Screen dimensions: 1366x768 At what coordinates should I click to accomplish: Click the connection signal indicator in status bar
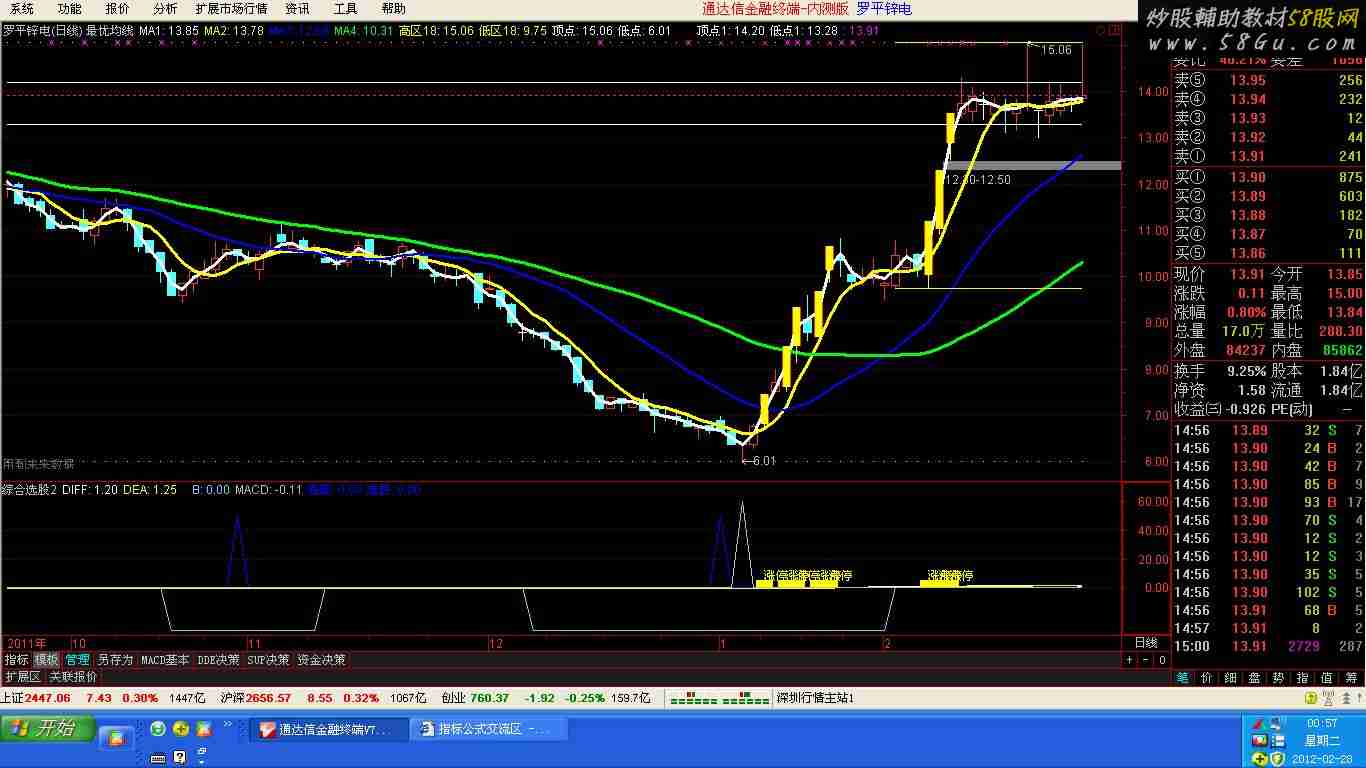(719, 697)
